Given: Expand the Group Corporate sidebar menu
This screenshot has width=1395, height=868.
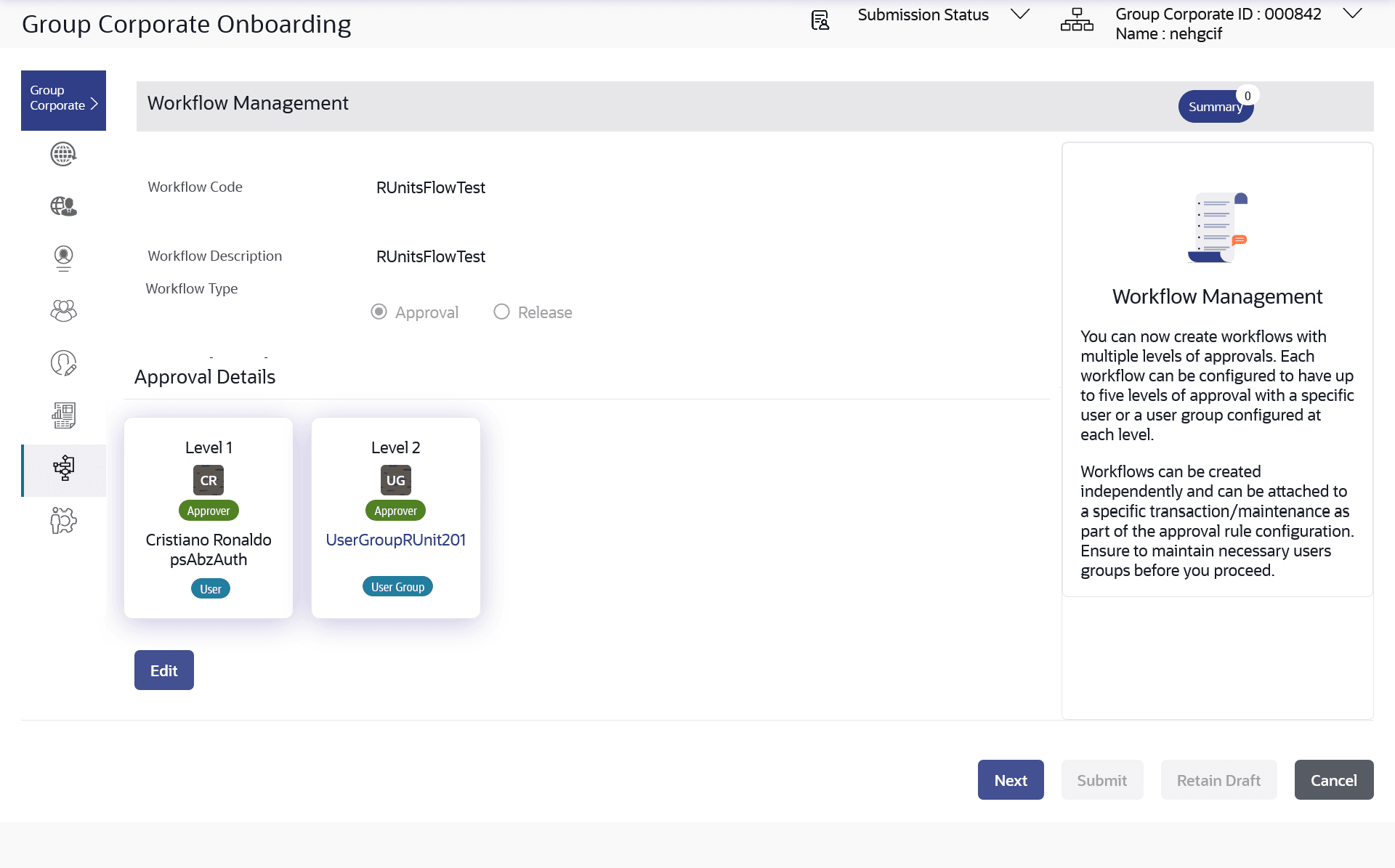Looking at the screenshot, I should pyautogui.click(x=63, y=99).
